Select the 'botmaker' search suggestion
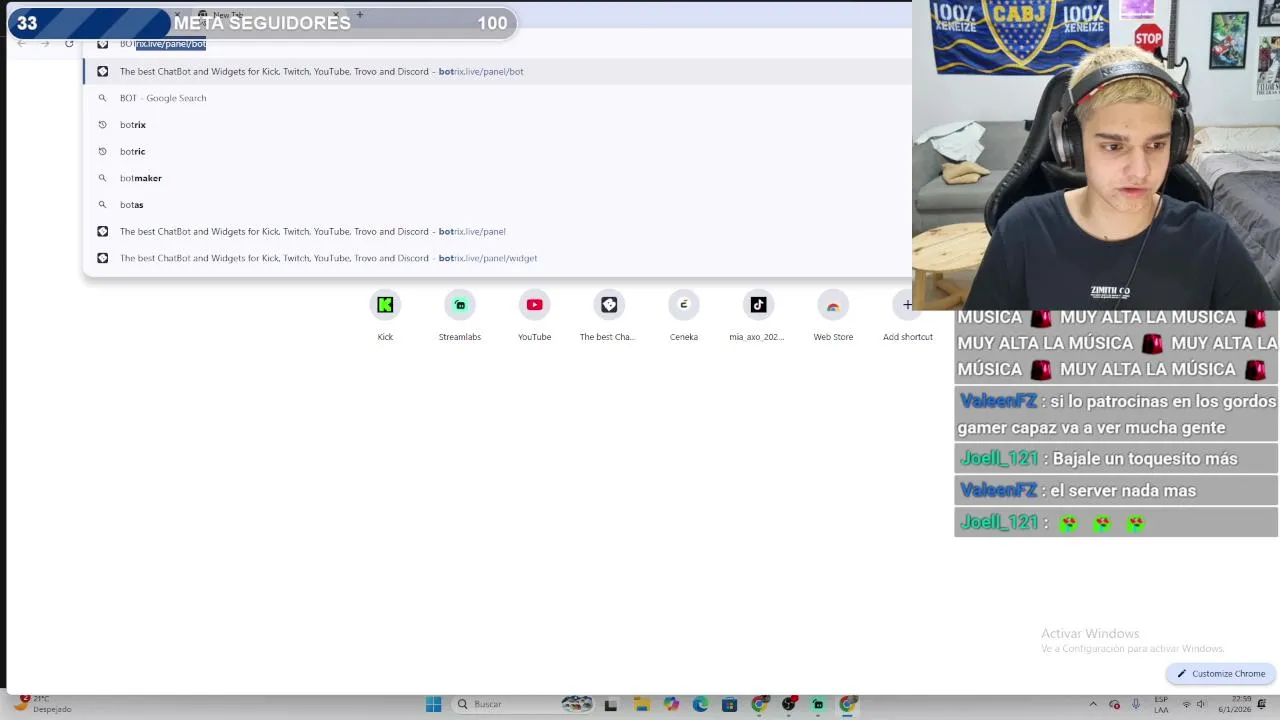Viewport: 1280px width, 720px height. click(498, 178)
